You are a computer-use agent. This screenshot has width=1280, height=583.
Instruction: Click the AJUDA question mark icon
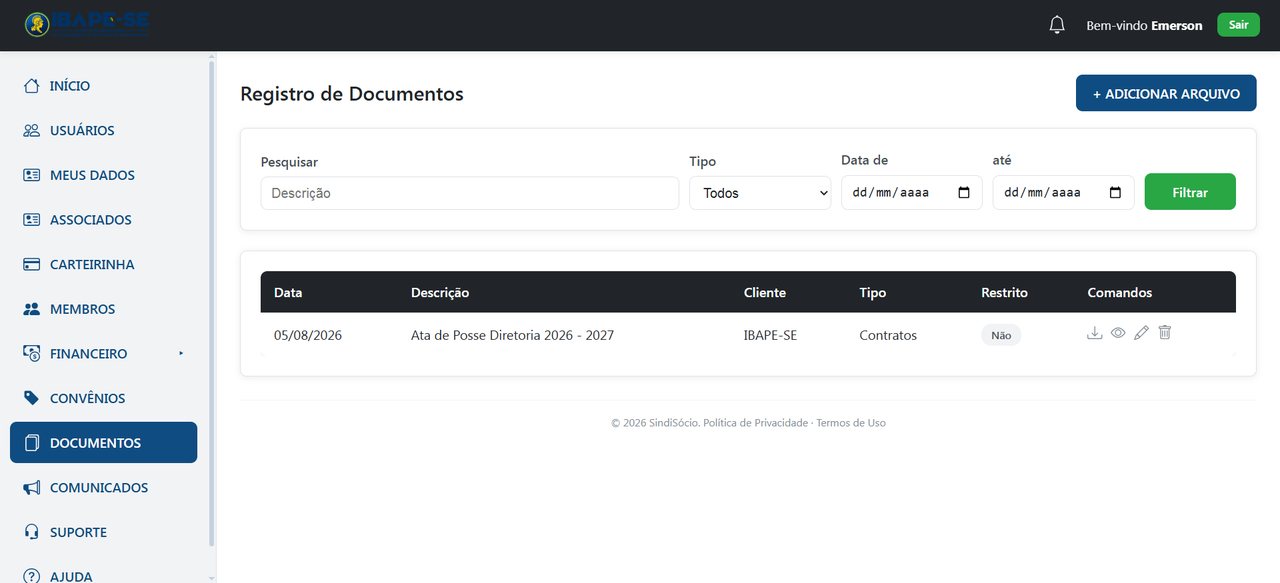coord(32,576)
